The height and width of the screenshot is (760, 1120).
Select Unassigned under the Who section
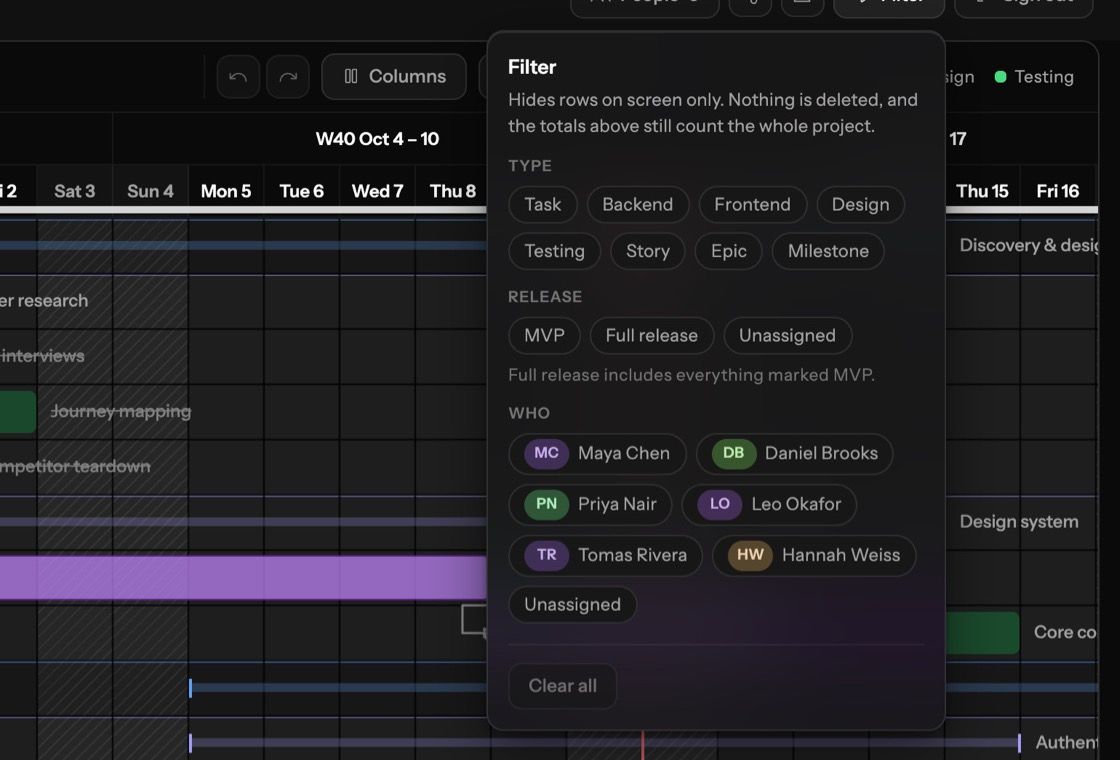(572, 604)
